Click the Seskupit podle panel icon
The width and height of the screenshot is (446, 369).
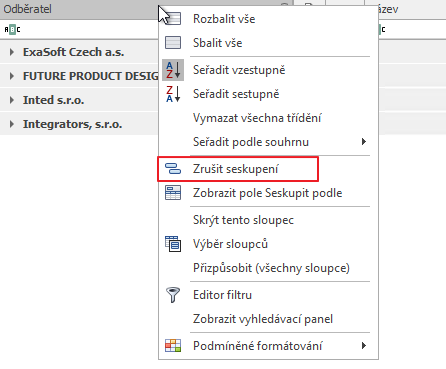click(x=173, y=193)
